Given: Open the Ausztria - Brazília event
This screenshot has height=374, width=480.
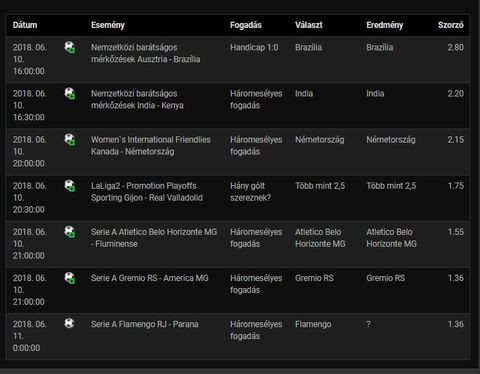Looking at the screenshot, I should tap(146, 53).
